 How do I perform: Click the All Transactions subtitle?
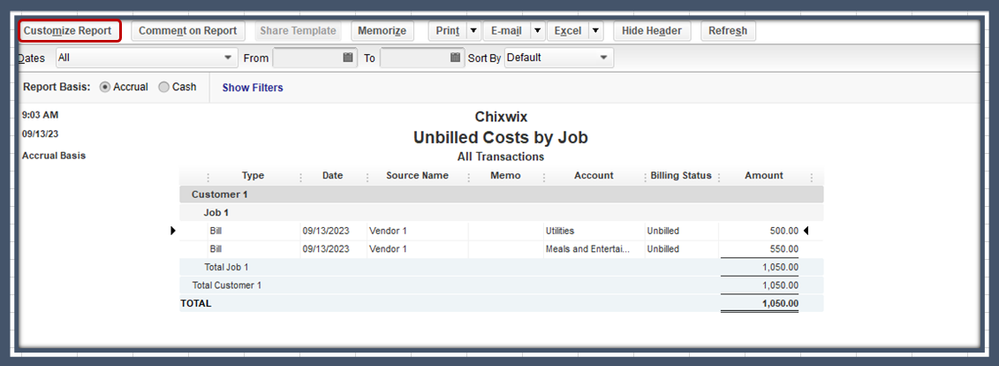(x=501, y=156)
